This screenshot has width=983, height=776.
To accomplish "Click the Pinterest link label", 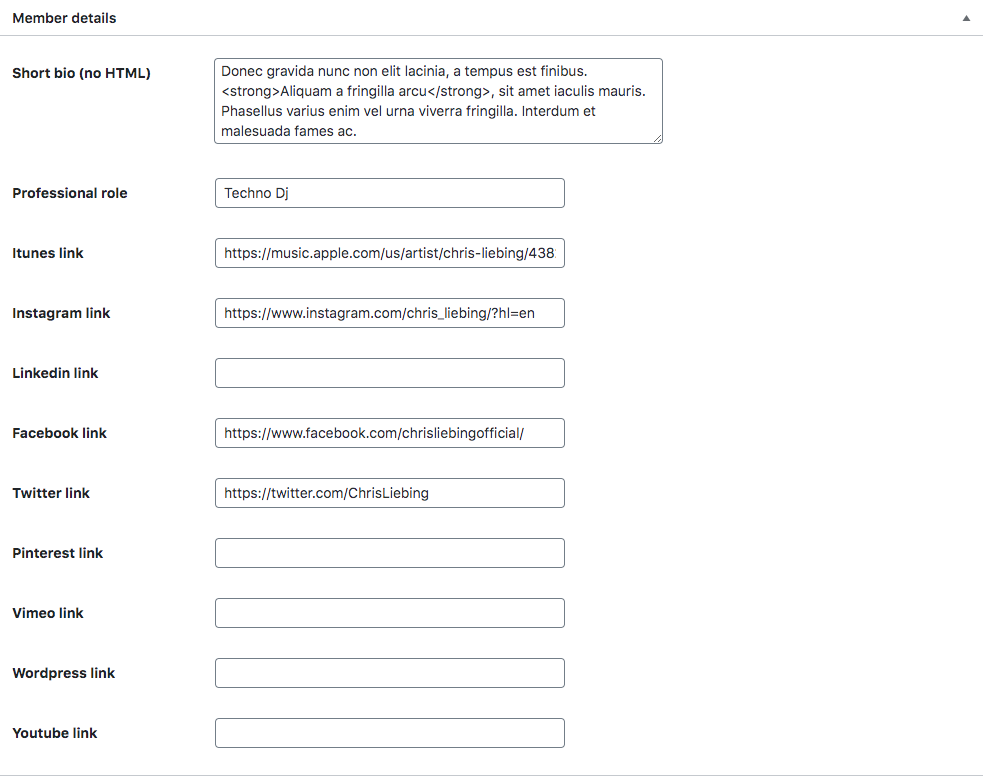I will [x=57, y=553].
